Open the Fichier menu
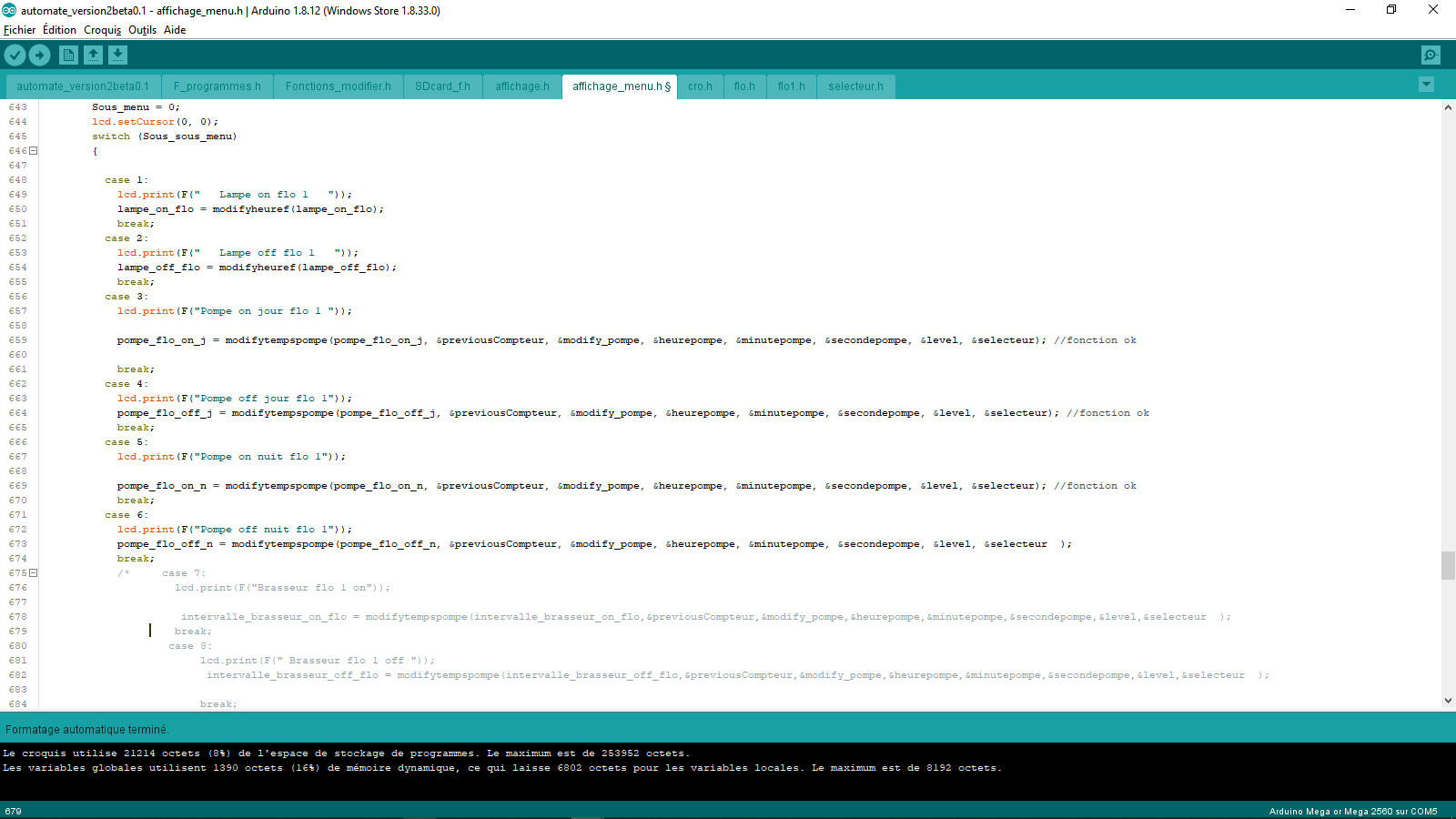This screenshot has height=819, width=1456. 19,30
